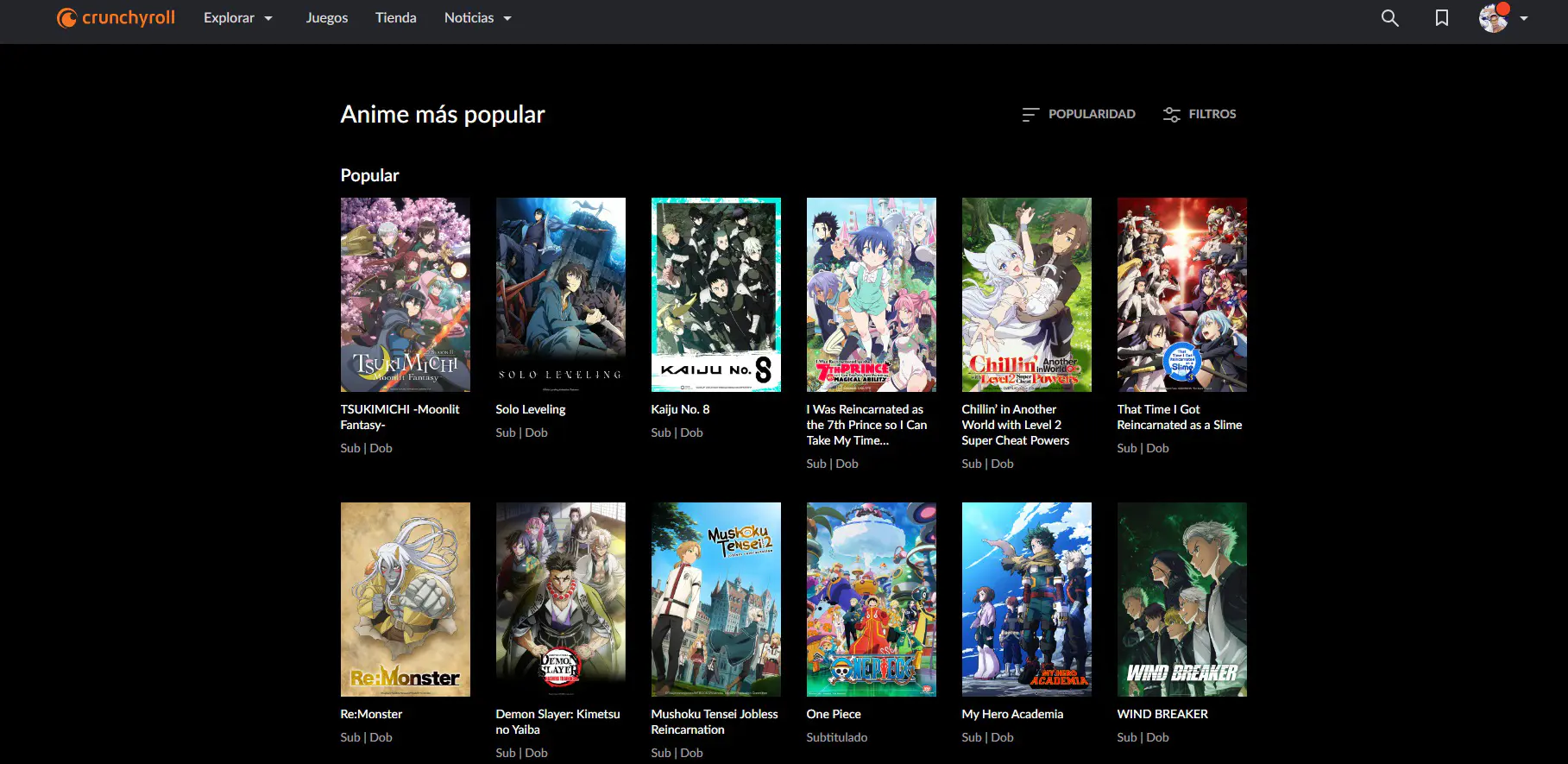Open the watchlist bookmark icon
Image resolution: width=1568 pixels, height=764 pixels.
tap(1441, 18)
